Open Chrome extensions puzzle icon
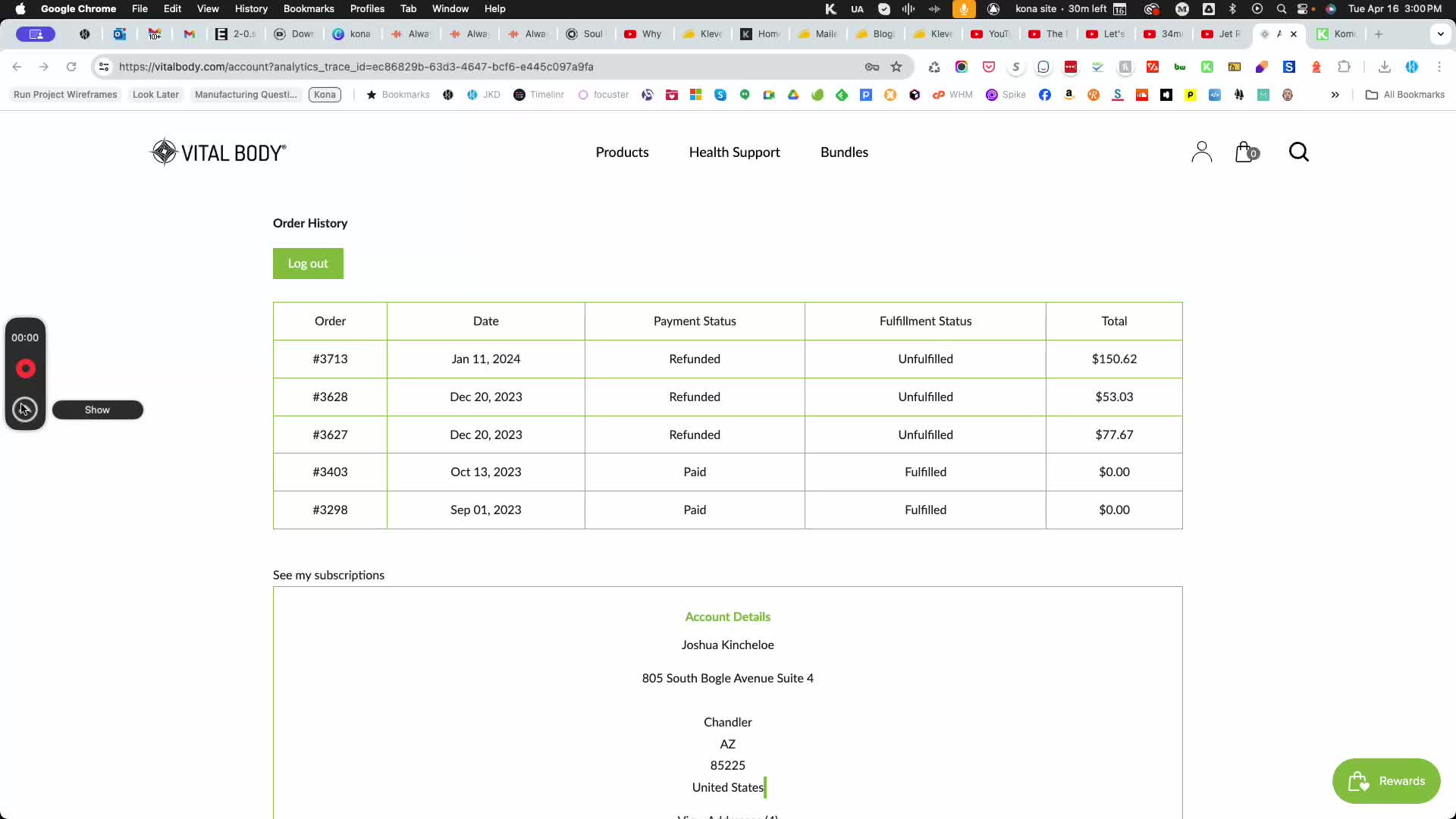The image size is (1456, 819). pyautogui.click(x=1344, y=67)
